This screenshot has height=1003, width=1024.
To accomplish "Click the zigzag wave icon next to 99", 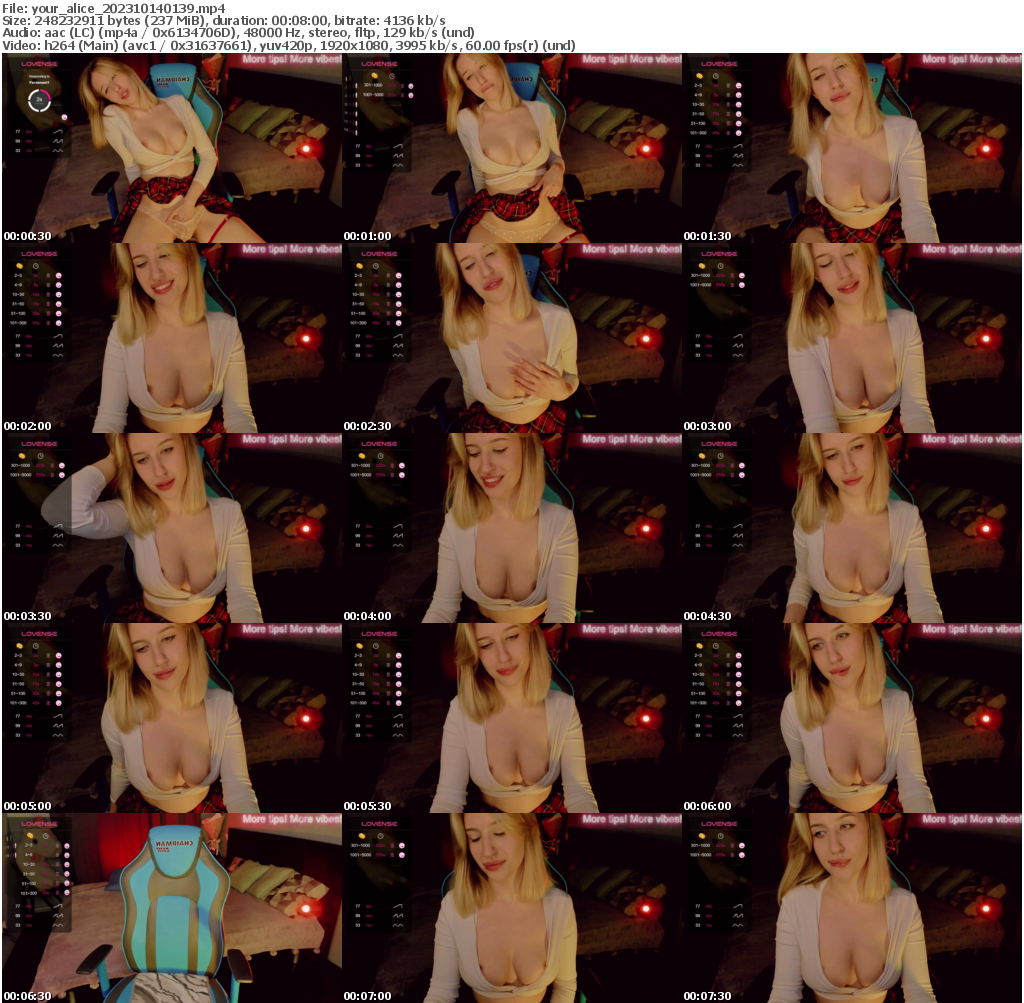I will 738,155.
